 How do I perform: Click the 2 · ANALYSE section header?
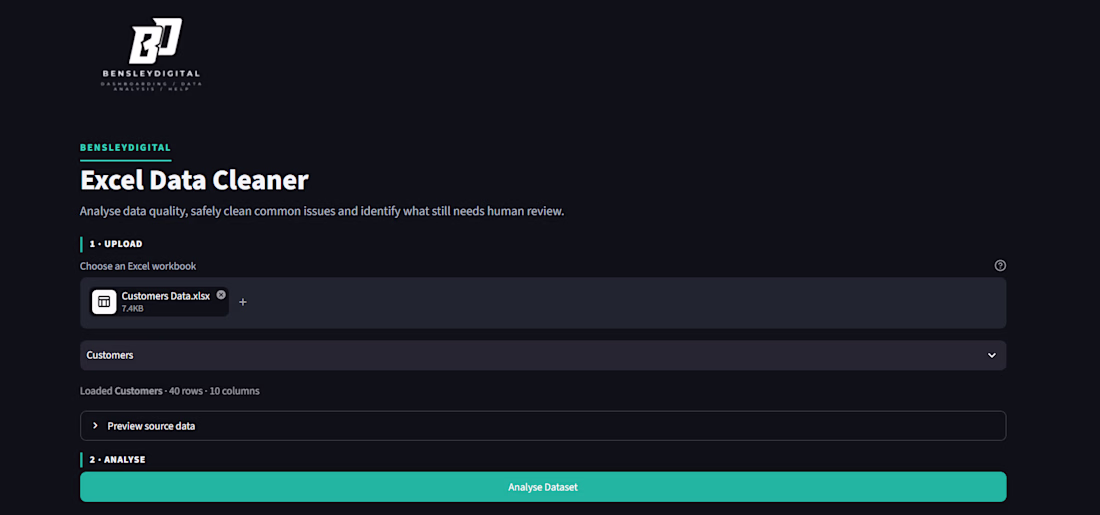(117, 460)
